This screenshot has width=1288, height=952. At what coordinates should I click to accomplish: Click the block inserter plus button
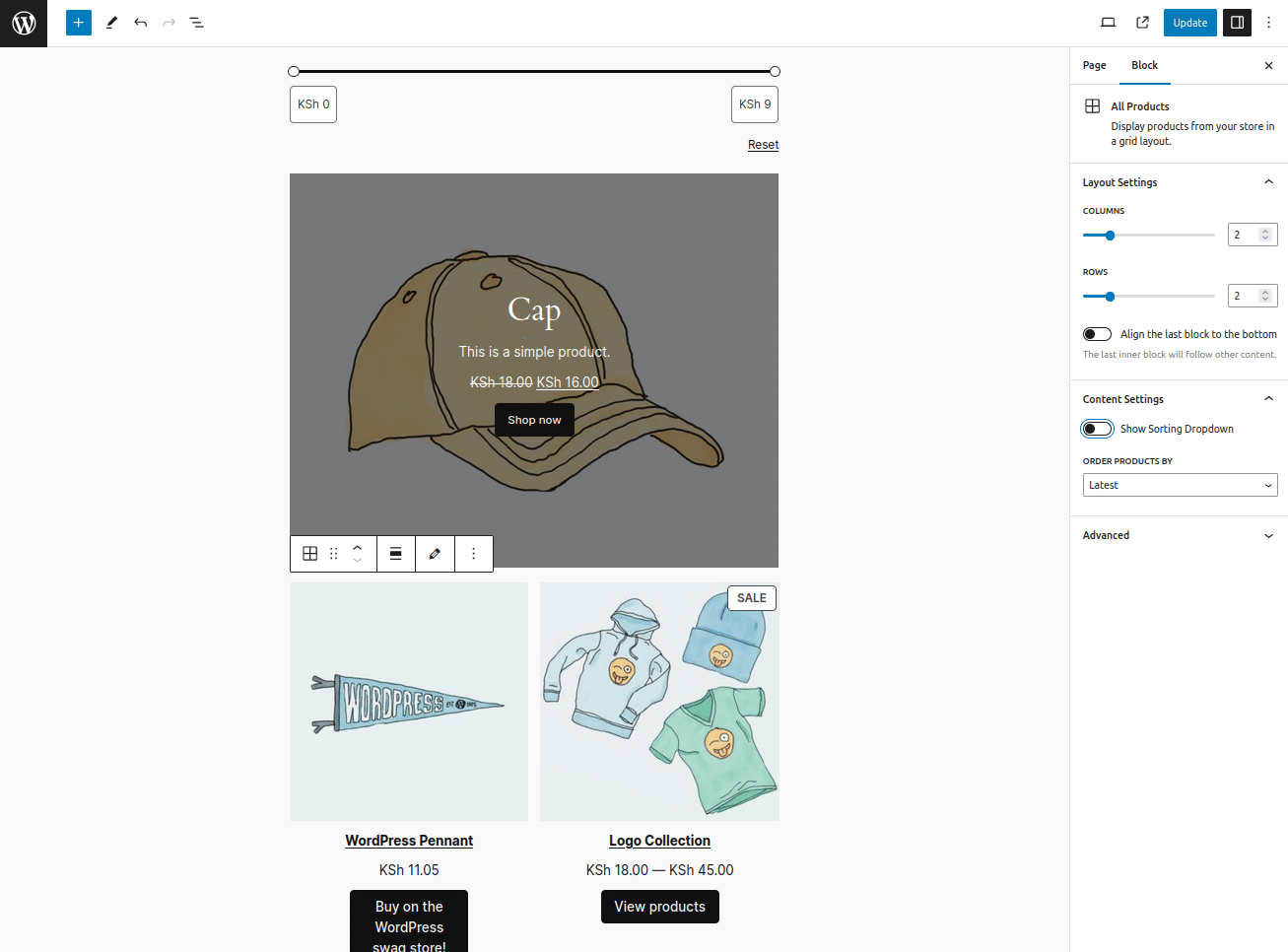[79, 23]
